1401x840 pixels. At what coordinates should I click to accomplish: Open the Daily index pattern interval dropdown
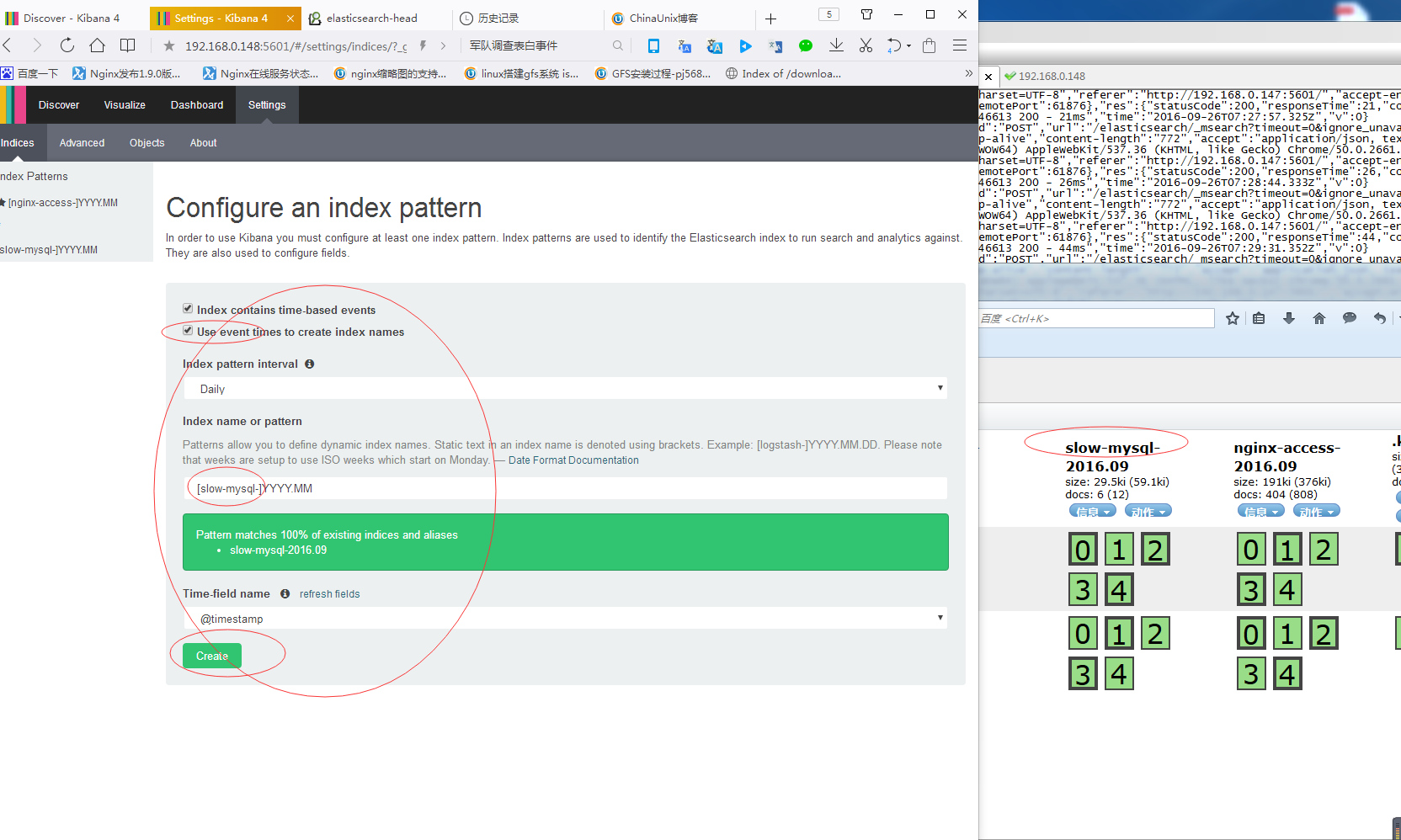565,389
